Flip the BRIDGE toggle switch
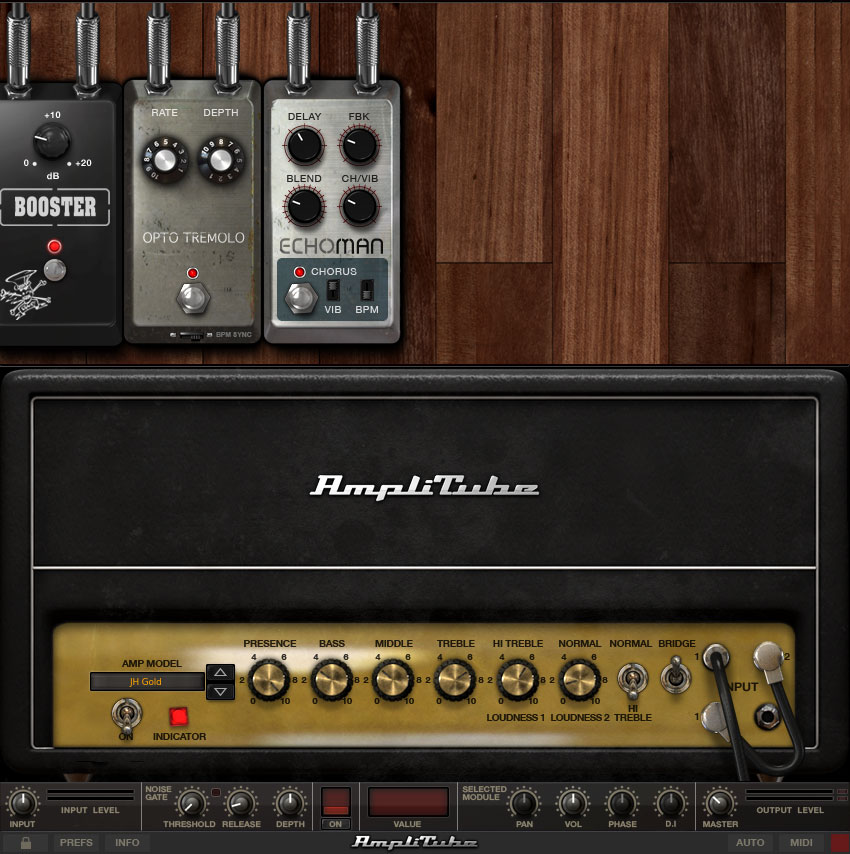This screenshot has width=850, height=854. (x=676, y=675)
